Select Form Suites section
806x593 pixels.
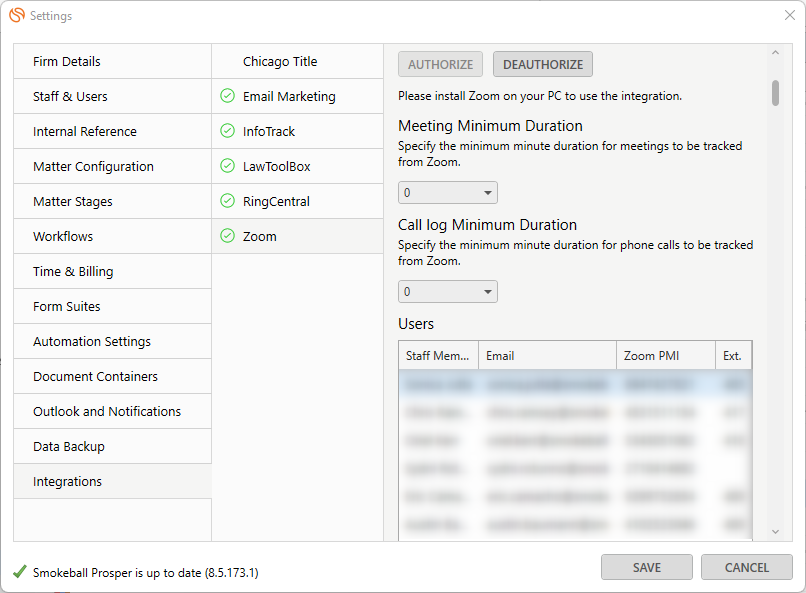click(x=113, y=306)
